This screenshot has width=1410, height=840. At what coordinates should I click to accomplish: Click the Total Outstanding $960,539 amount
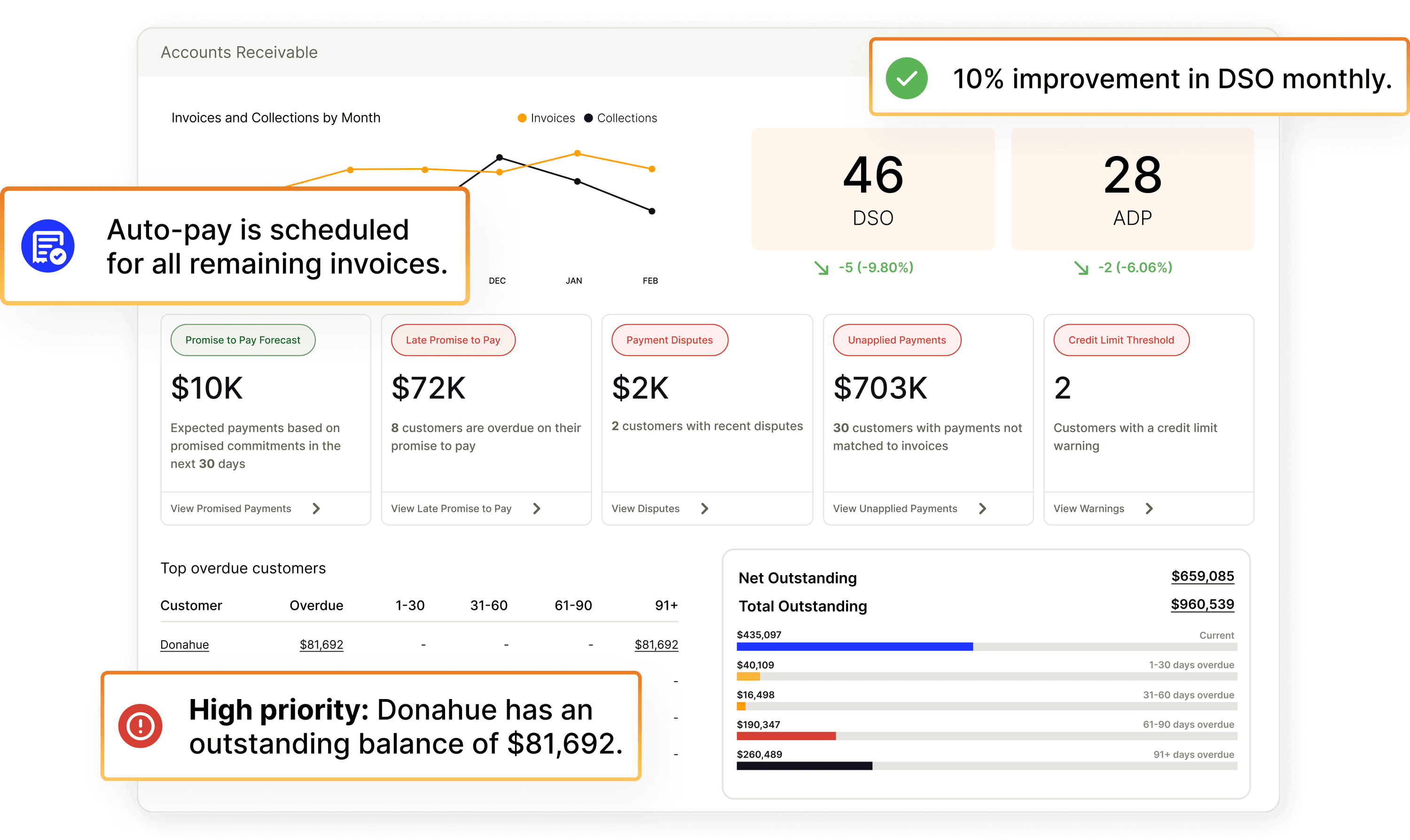[x=1202, y=605]
